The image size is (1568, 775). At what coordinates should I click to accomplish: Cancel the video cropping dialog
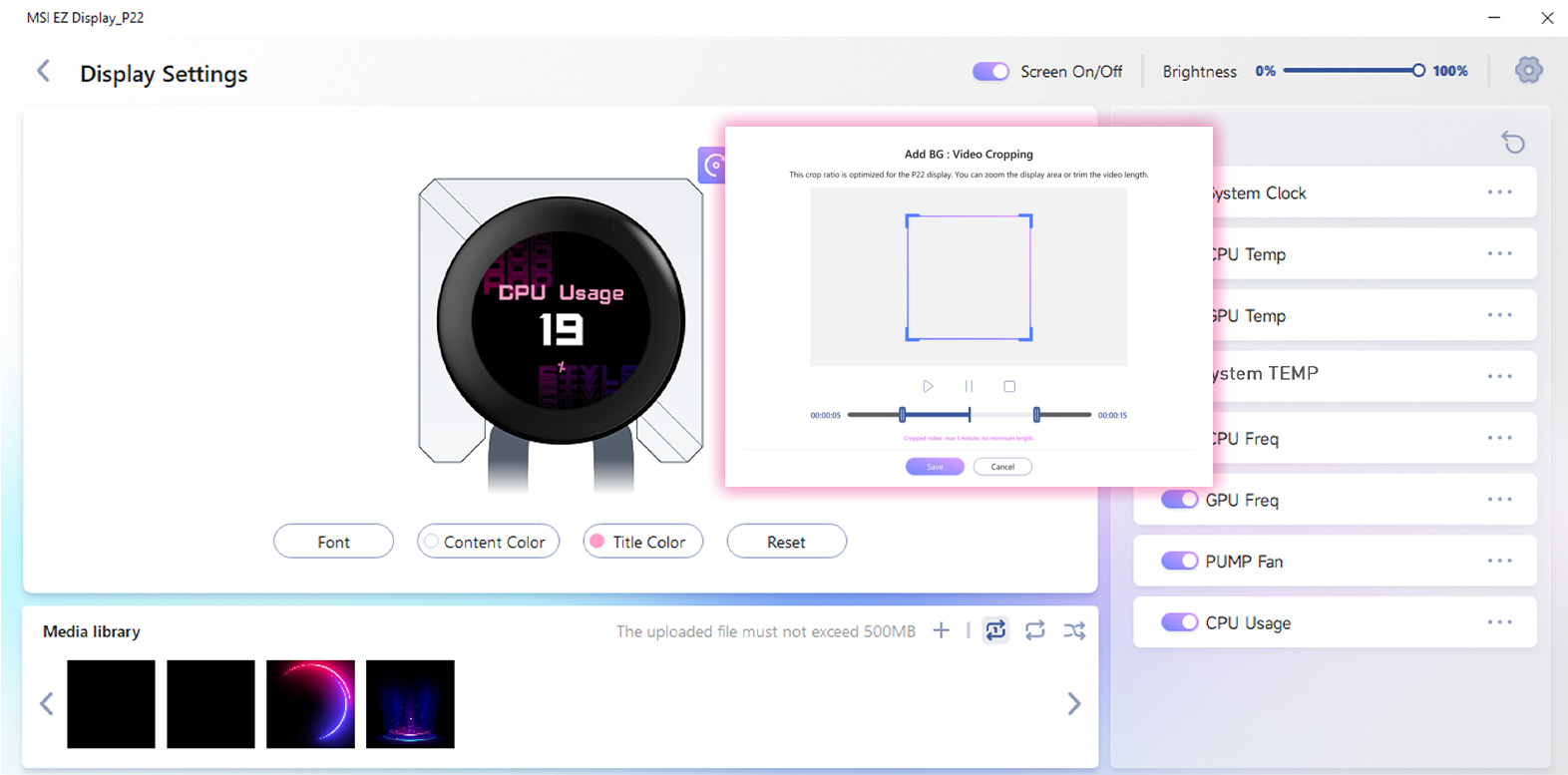(1002, 467)
